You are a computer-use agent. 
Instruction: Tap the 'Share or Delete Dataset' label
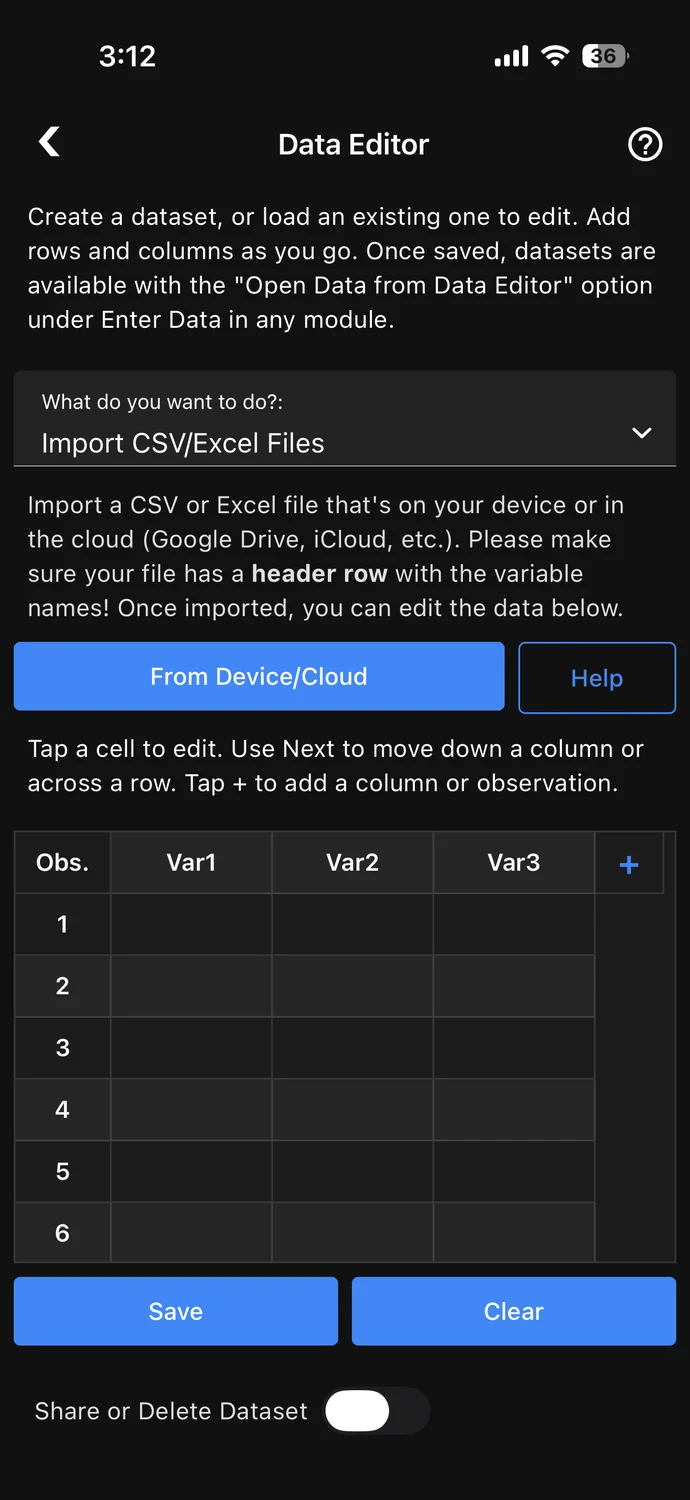(x=171, y=1411)
